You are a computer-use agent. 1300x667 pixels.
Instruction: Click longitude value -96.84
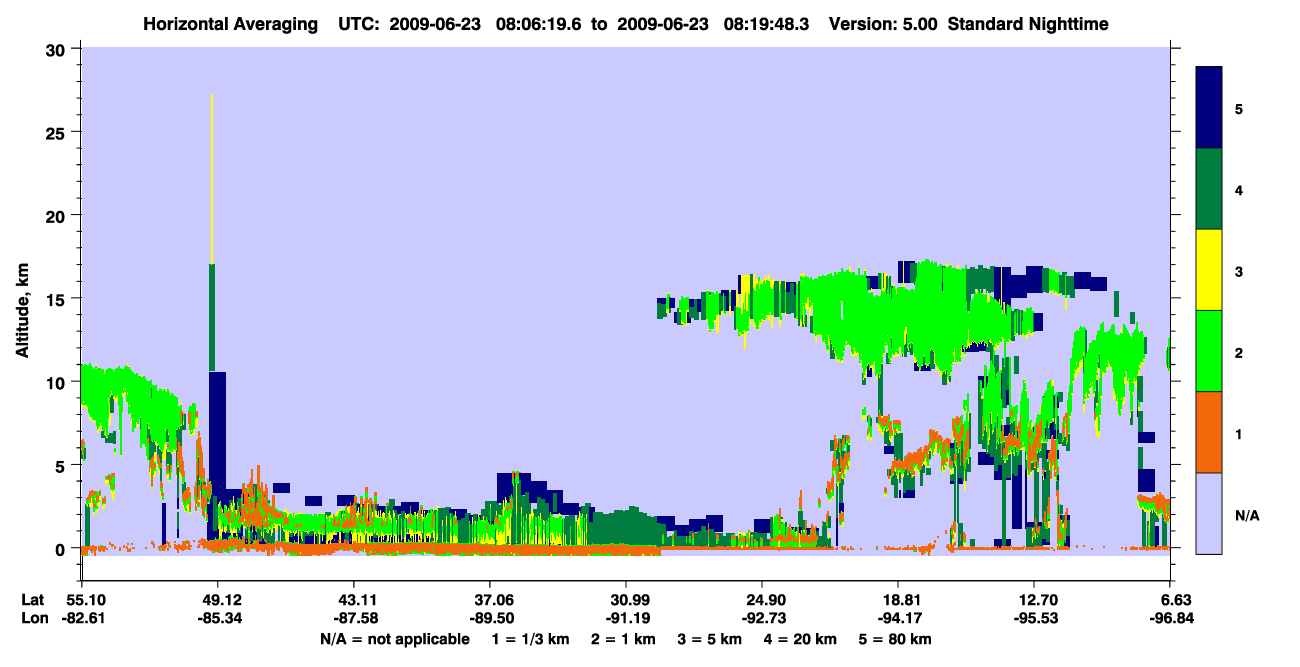pos(1171,618)
